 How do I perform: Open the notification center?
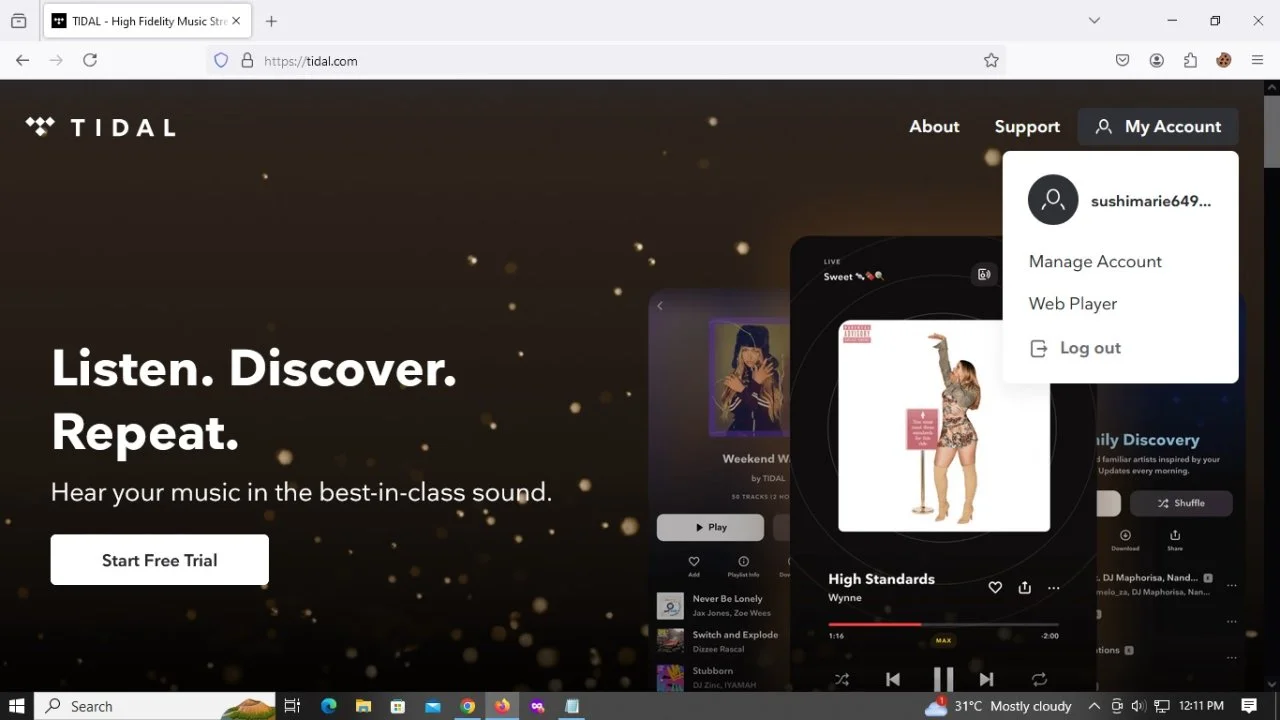point(1249,705)
